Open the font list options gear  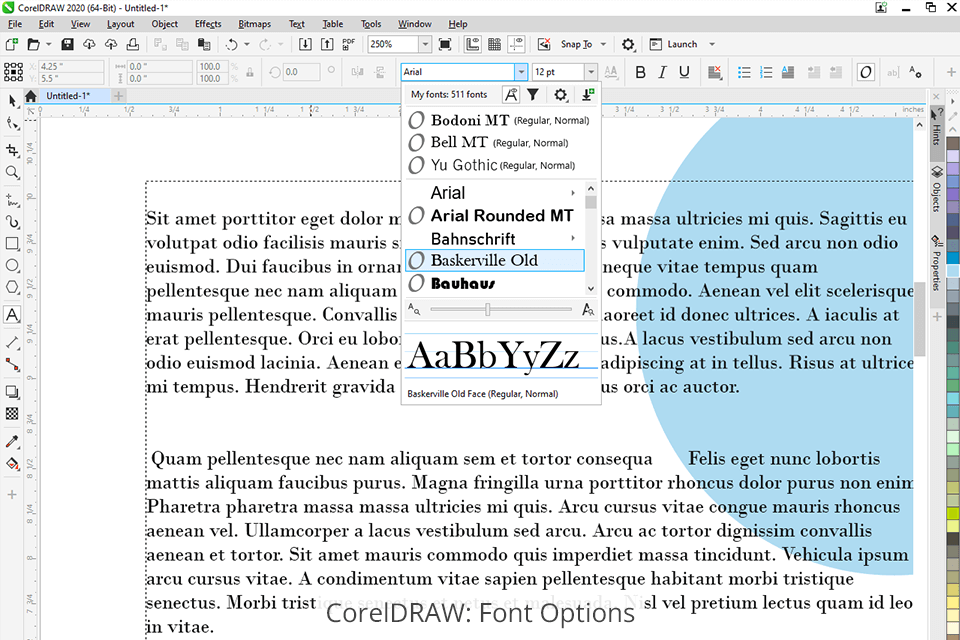[x=560, y=94]
